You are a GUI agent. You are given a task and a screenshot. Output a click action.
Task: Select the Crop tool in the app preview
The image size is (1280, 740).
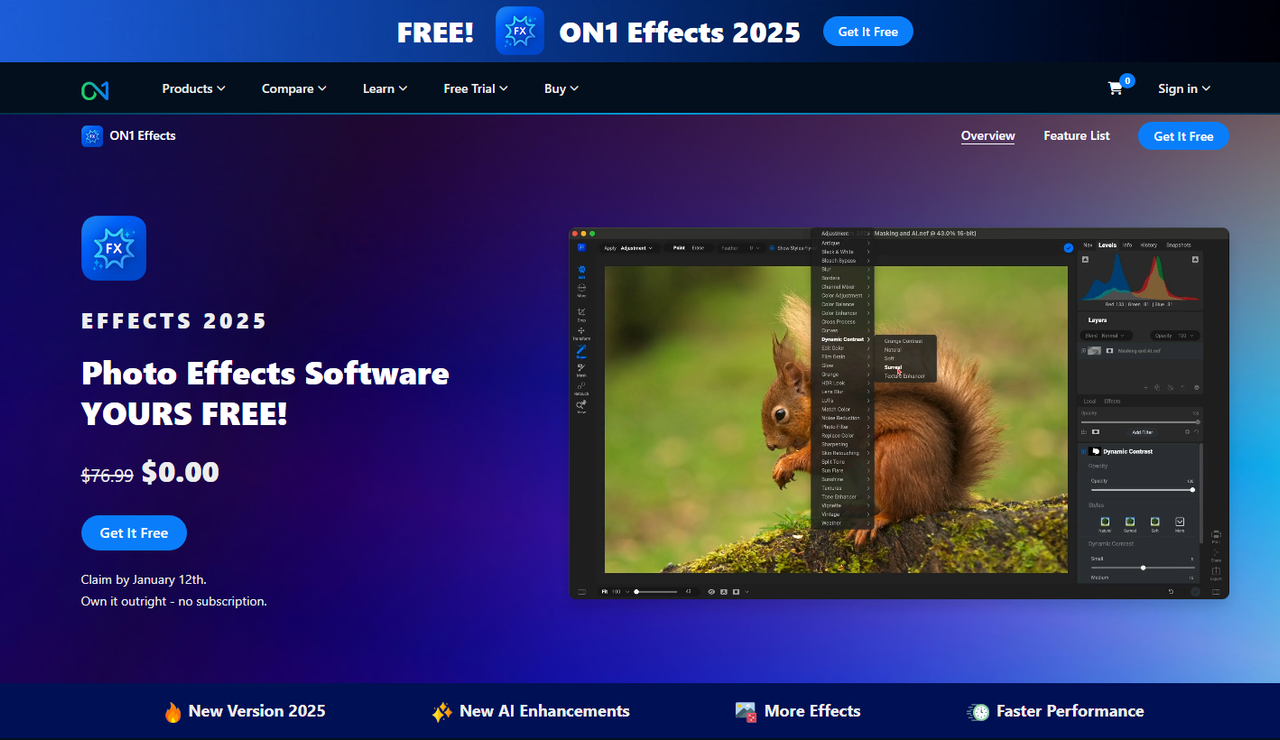[x=581, y=315]
